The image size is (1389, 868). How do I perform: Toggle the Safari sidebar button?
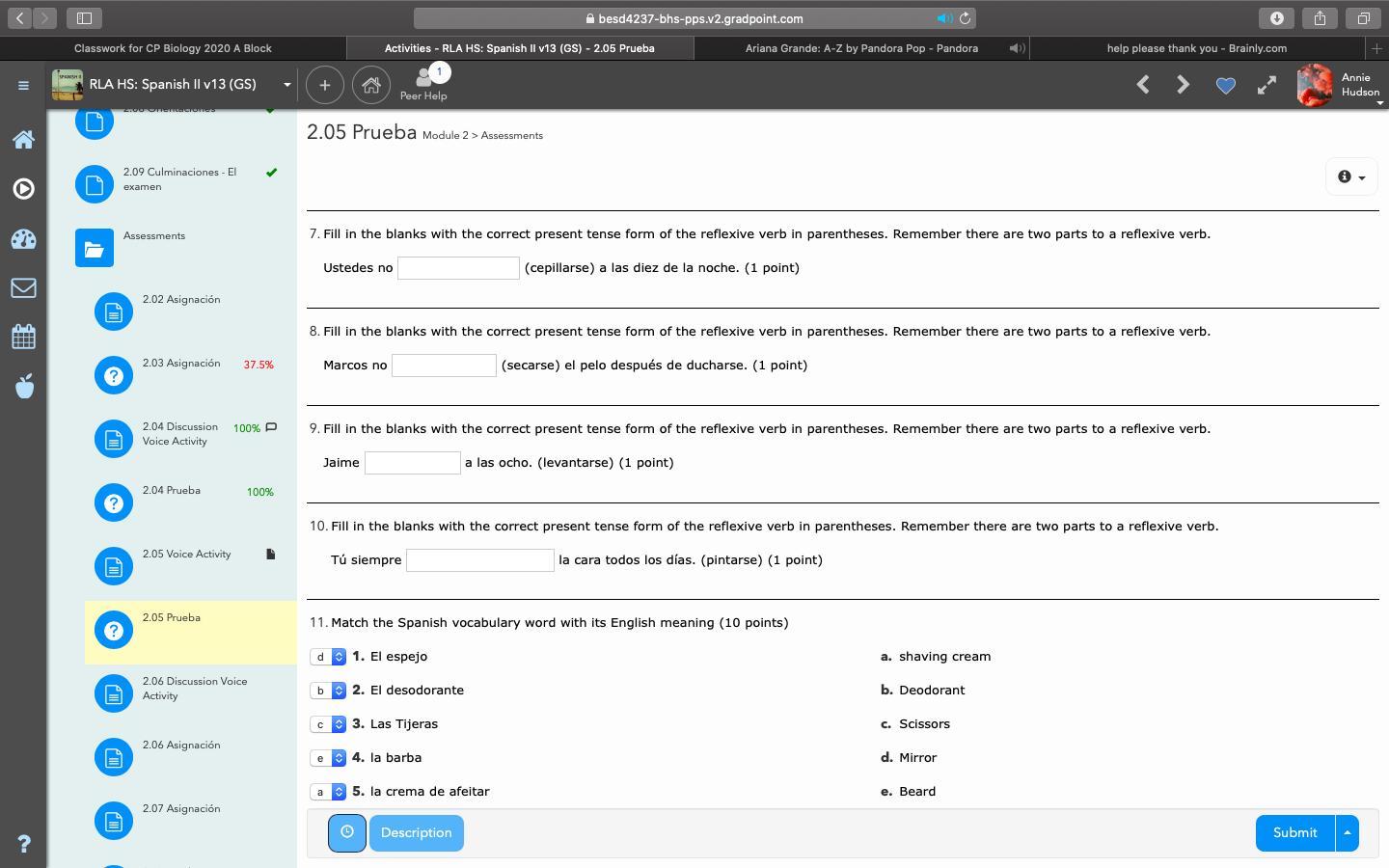click(84, 18)
